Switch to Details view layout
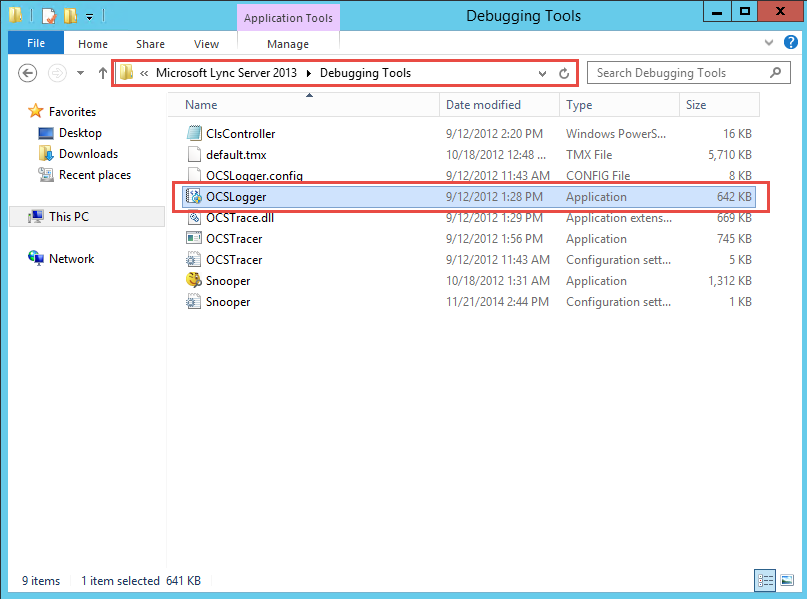The height and width of the screenshot is (599, 807). pyautogui.click(x=765, y=580)
